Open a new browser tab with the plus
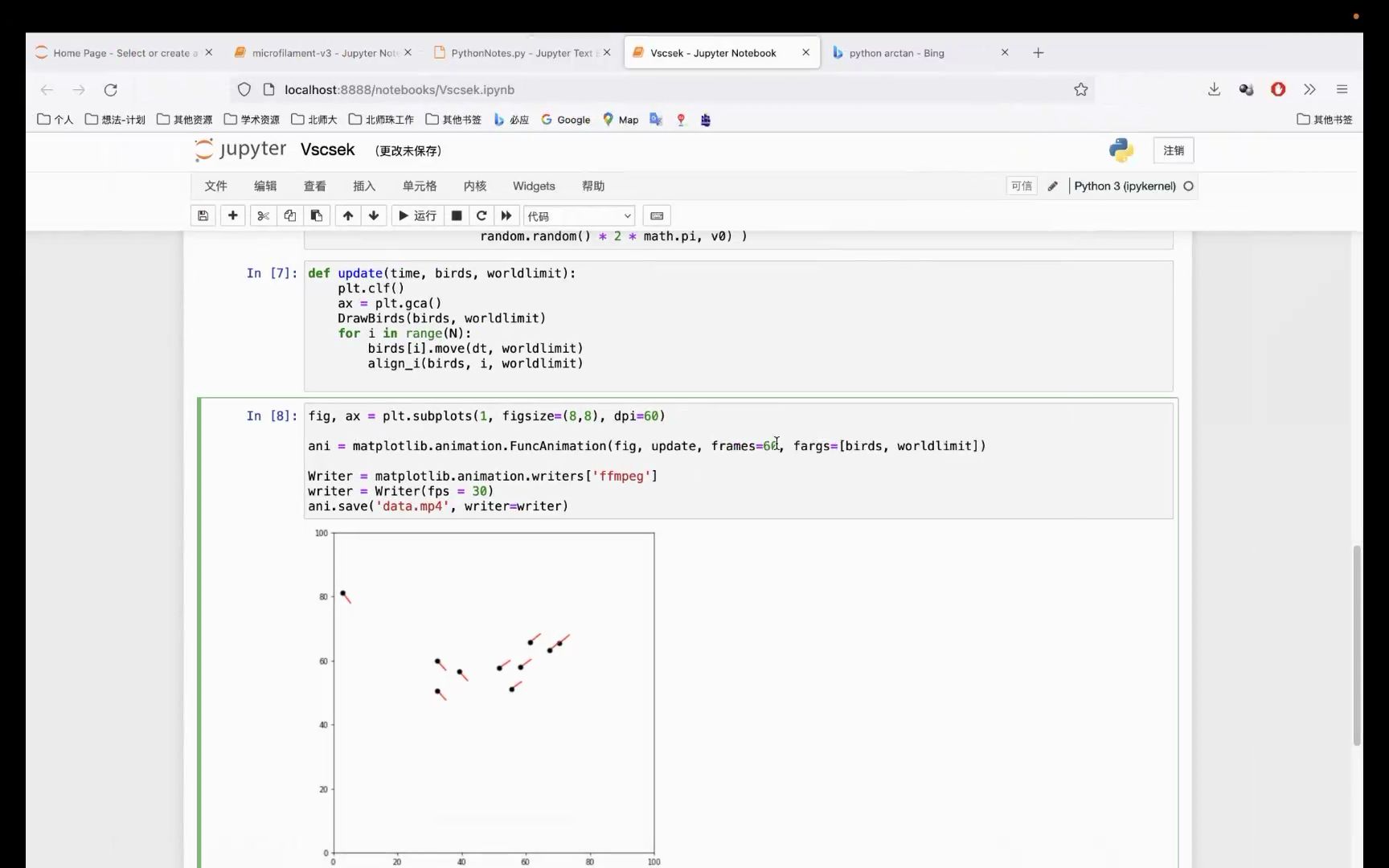Screen dimensions: 1389x868 (1039, 53)
